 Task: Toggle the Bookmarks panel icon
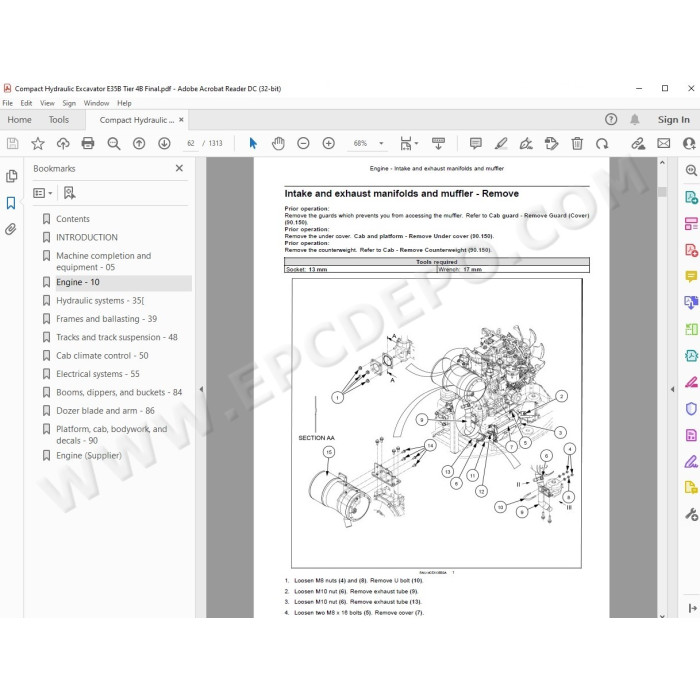coord(11,203)
